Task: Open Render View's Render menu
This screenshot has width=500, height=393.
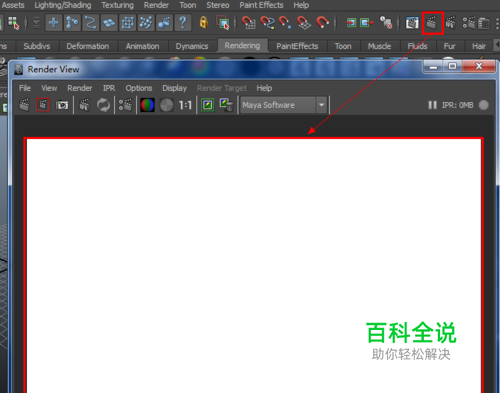Action: click(x=79, y=88)
